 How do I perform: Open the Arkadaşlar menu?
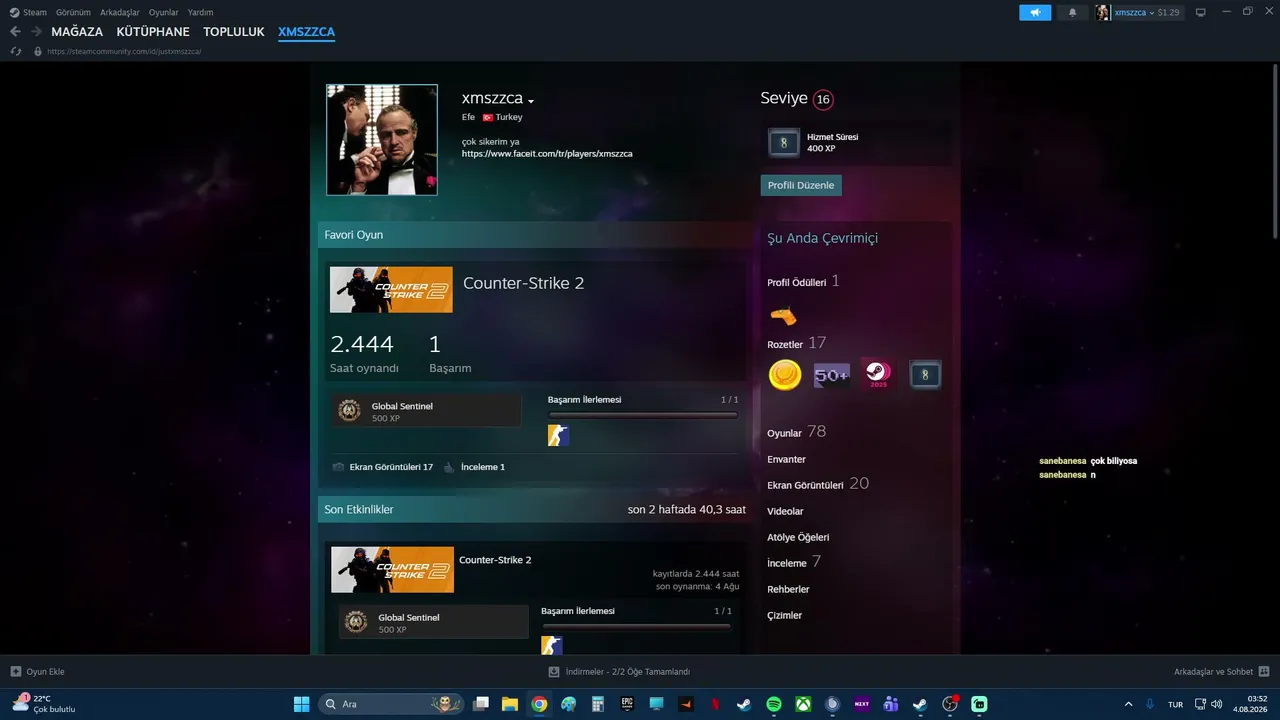120,12
